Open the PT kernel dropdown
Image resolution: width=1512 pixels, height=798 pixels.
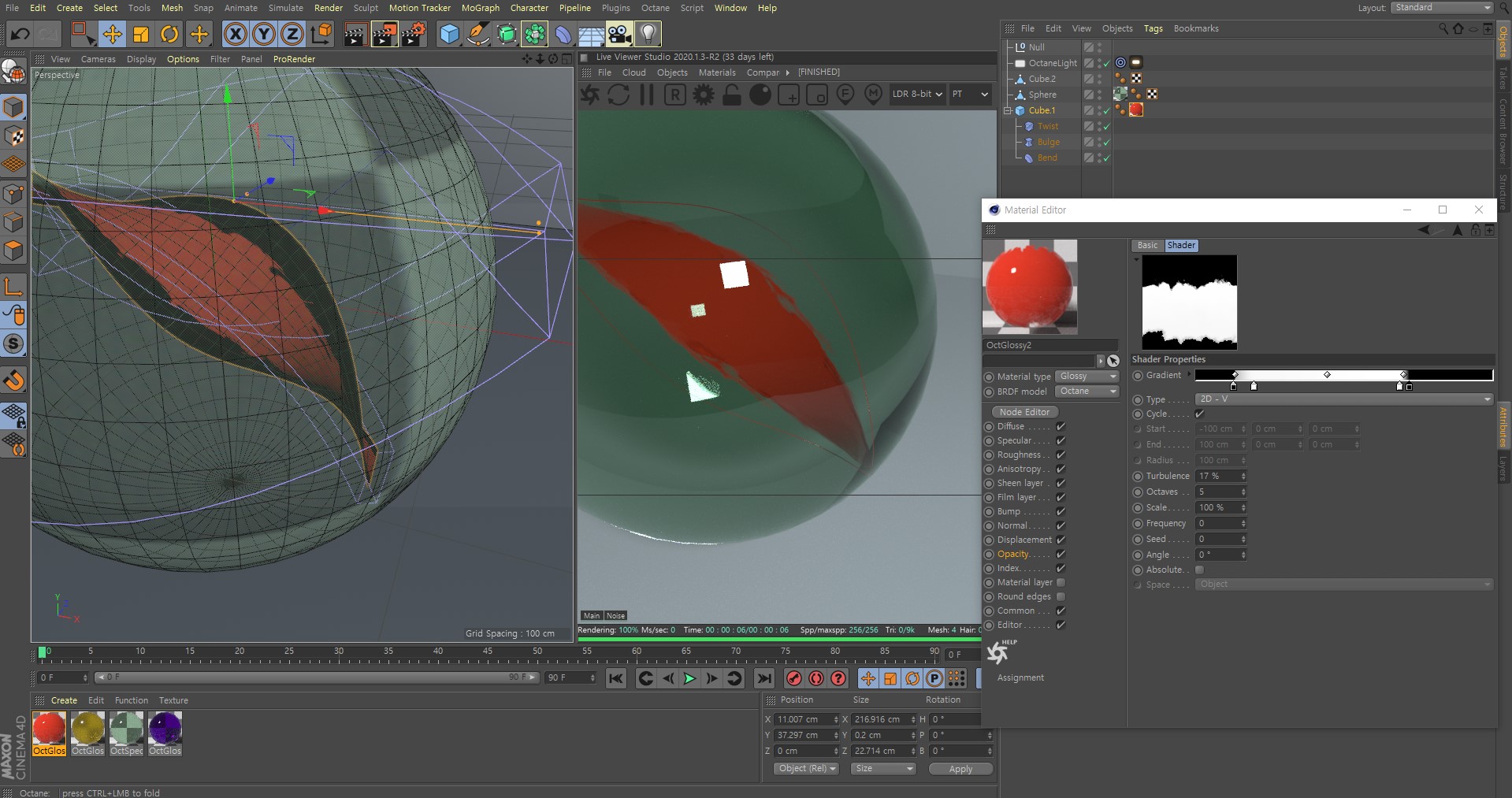pos(969,94)
